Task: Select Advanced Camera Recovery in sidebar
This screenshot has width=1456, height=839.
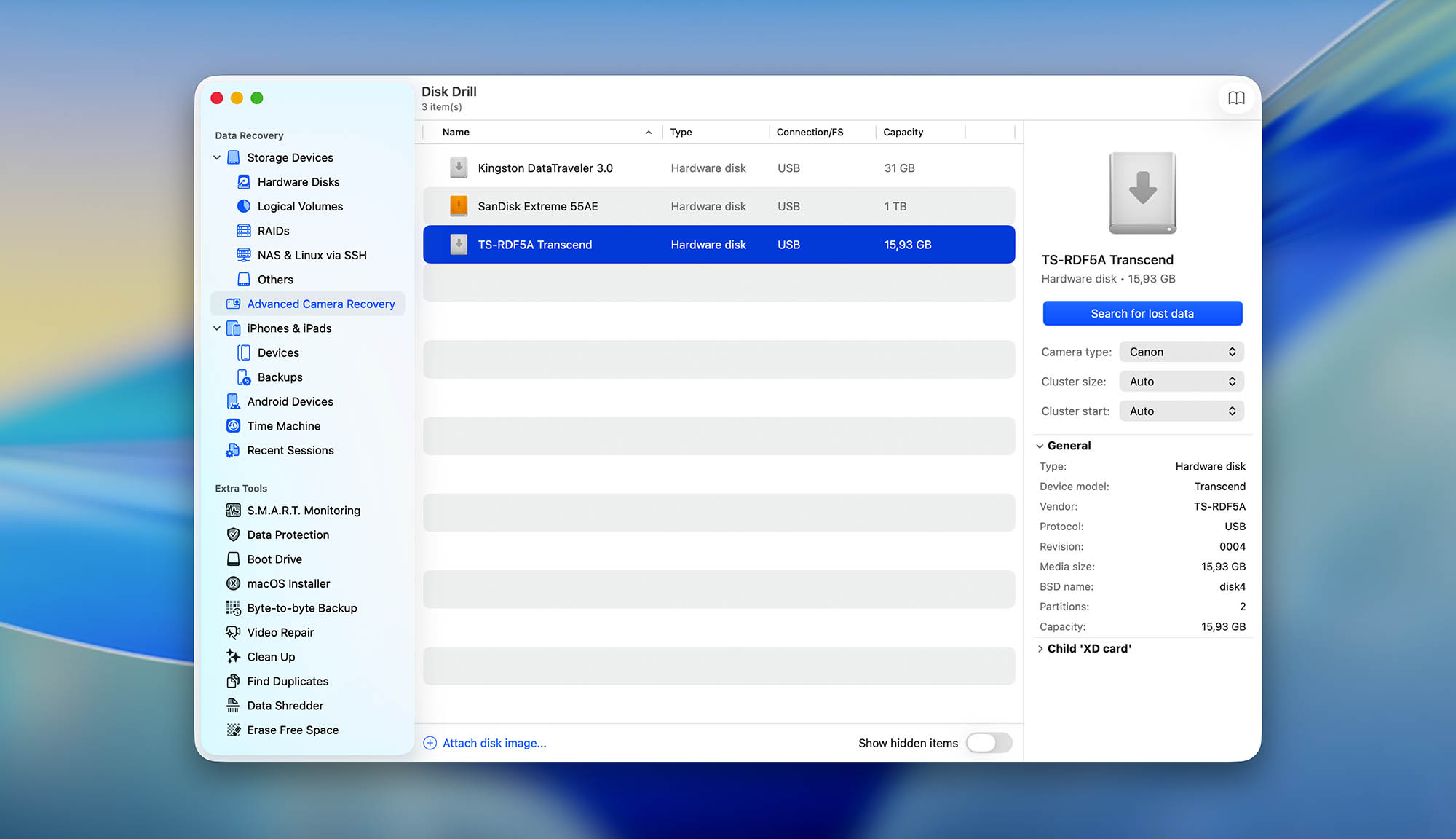Action: pyautogui.click(x=321, y=304)
